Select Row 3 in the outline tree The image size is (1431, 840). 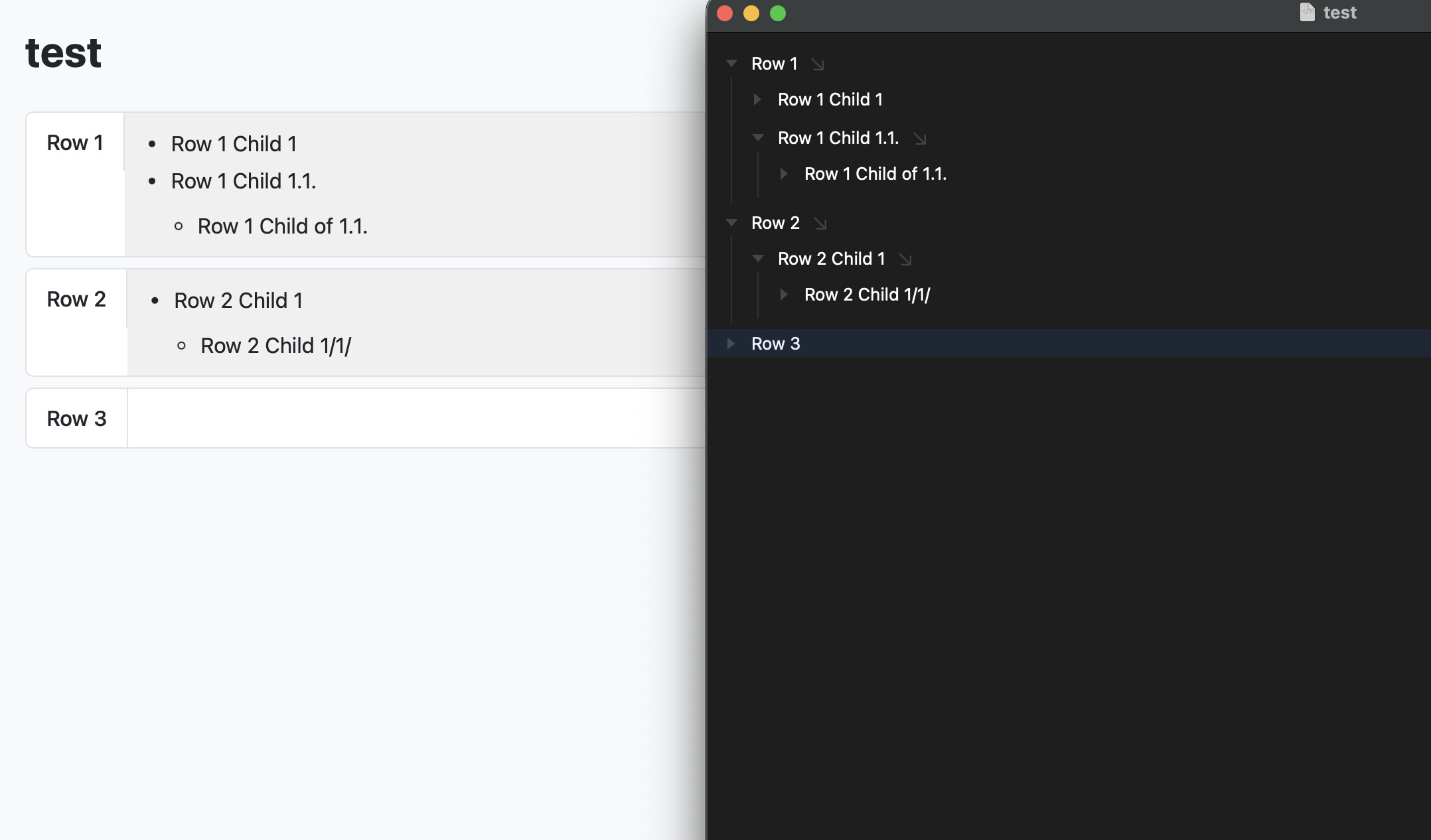click(x=775, y=344)
